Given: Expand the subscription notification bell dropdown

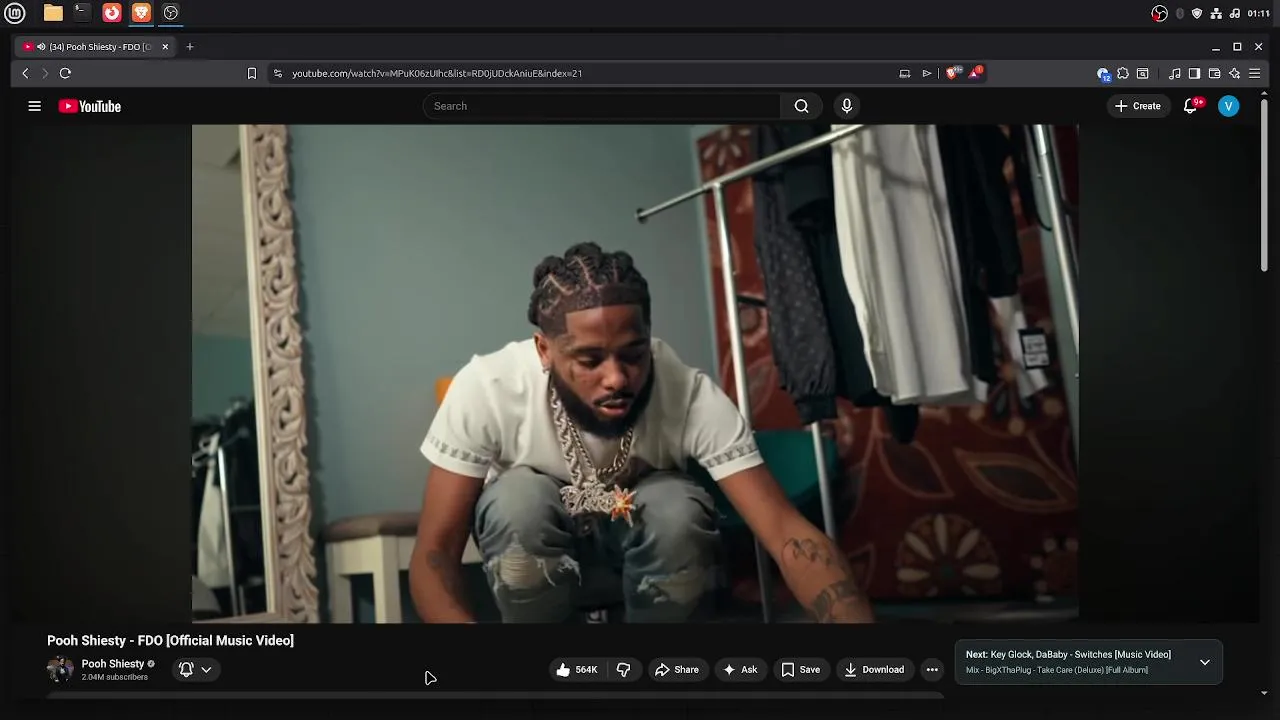Looking at the screenshot, I should [196, 669].
